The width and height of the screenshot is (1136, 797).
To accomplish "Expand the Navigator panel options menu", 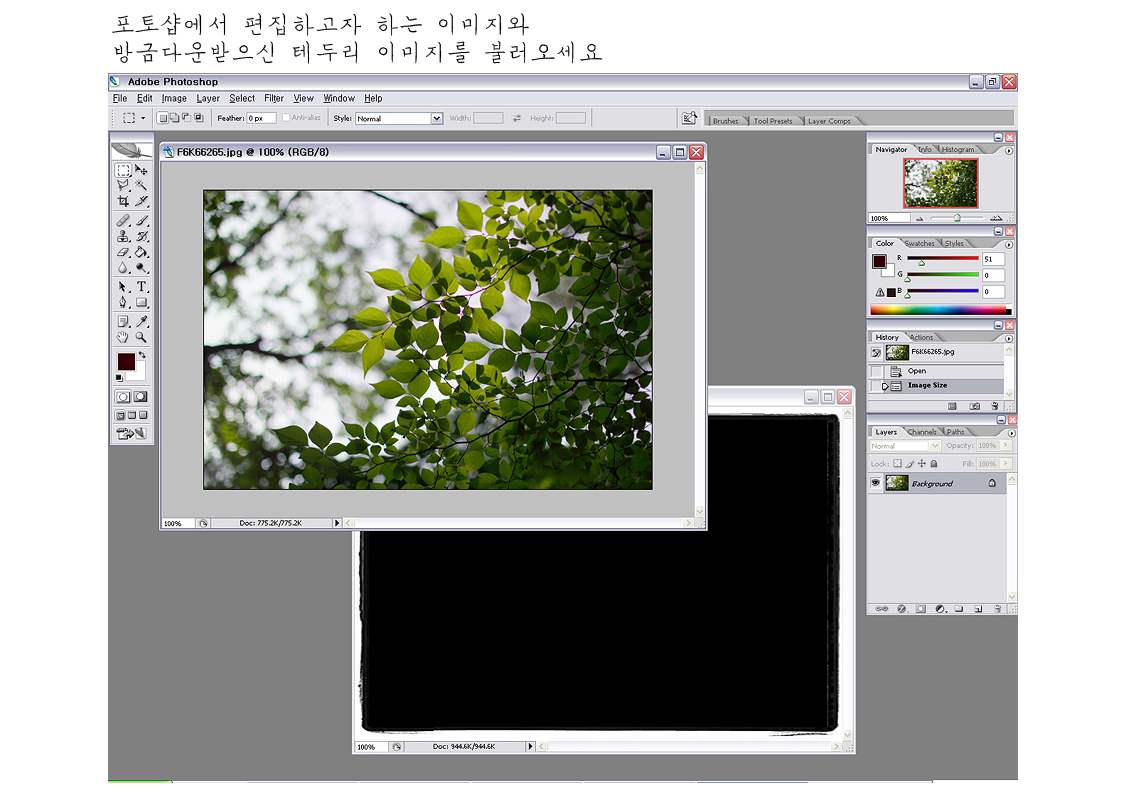I will tap(1008, 150).
